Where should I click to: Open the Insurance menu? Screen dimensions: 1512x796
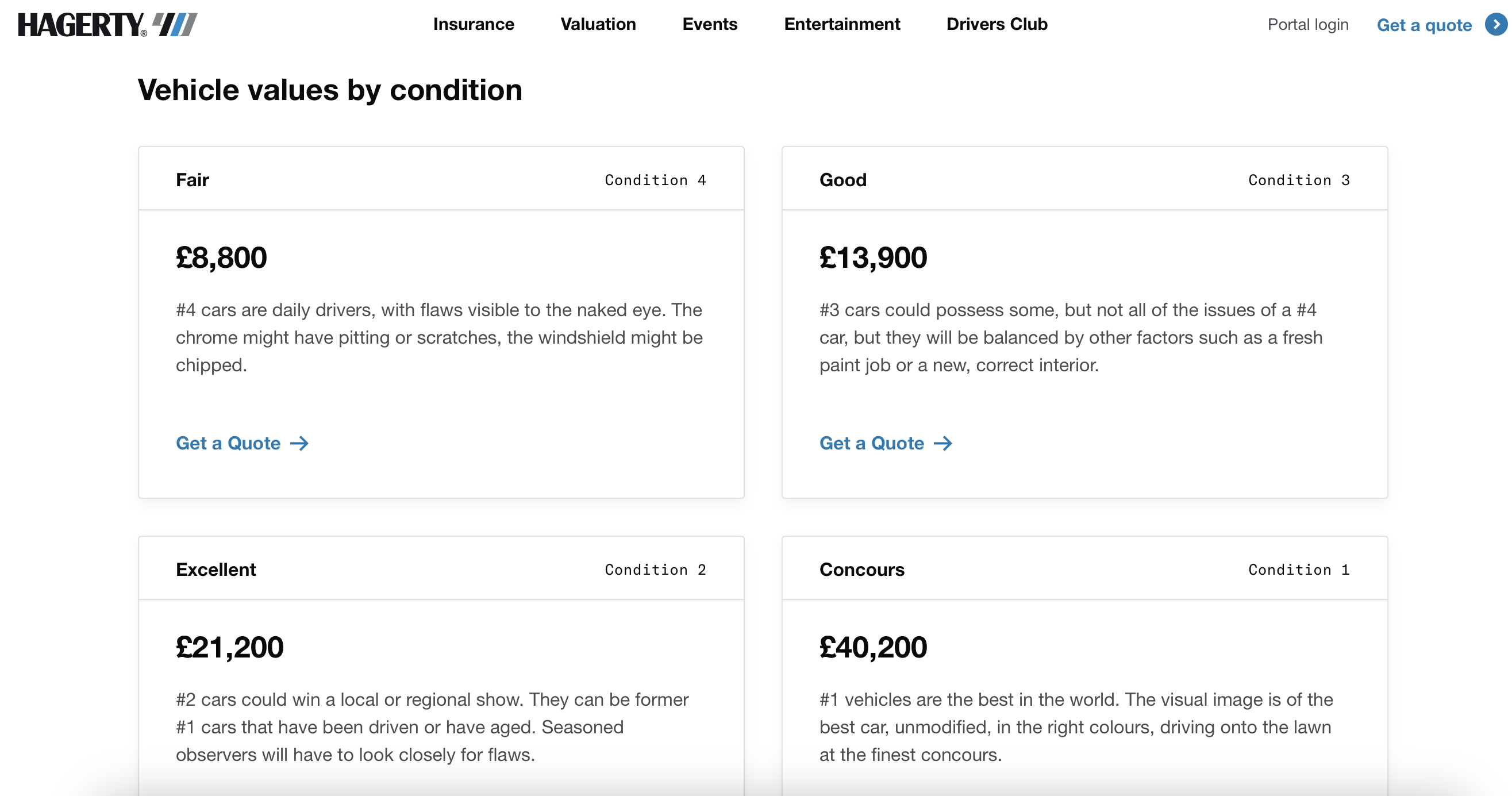[473, 24]
